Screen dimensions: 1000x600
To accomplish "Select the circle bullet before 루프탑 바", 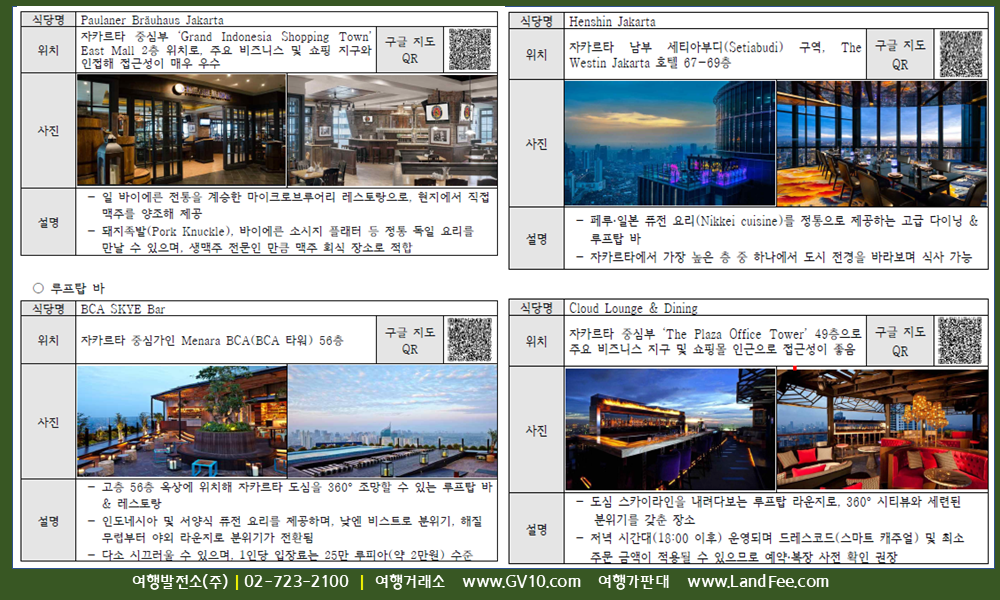I will 38,288.
